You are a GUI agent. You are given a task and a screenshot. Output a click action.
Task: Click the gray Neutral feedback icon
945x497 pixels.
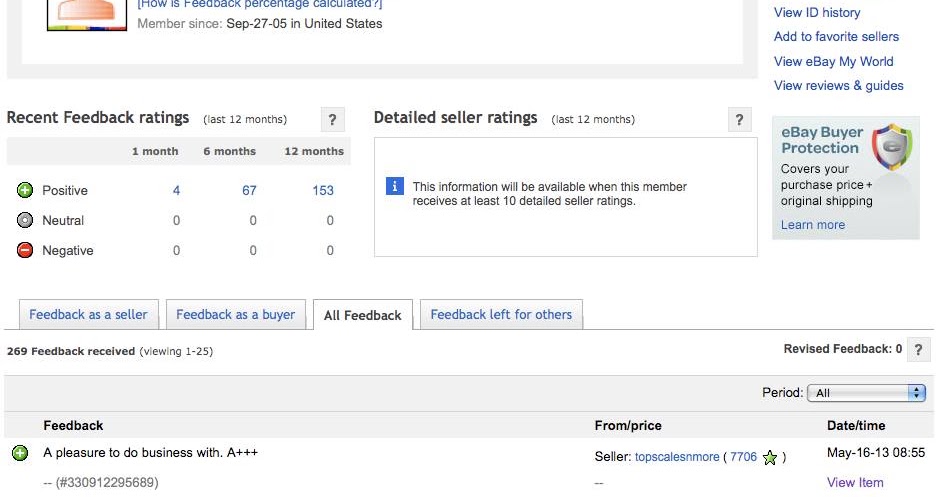(x=25, y=220)
